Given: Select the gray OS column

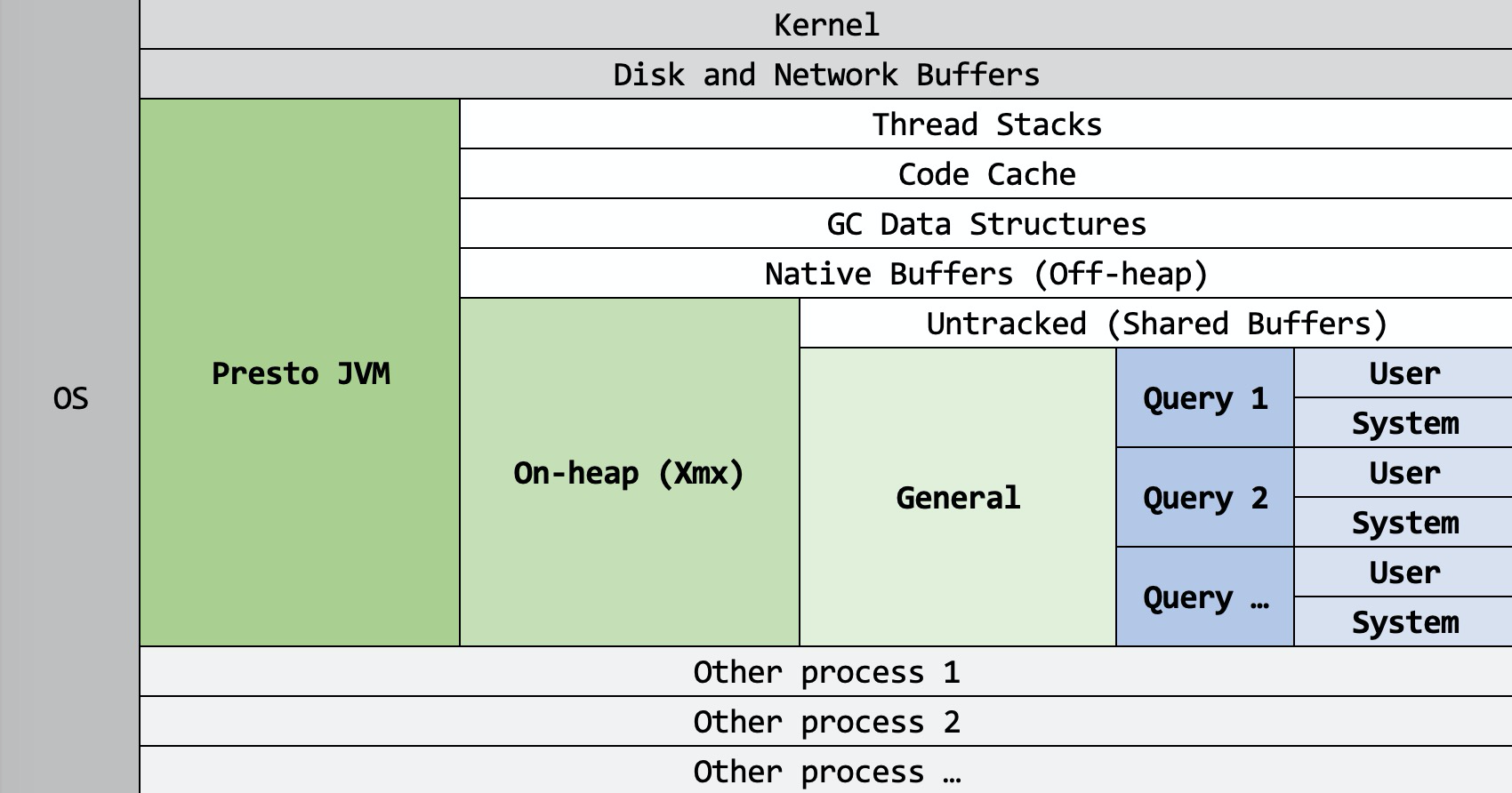Looking at the screenshot, I should pyautogui.click(x=69, y=398).
